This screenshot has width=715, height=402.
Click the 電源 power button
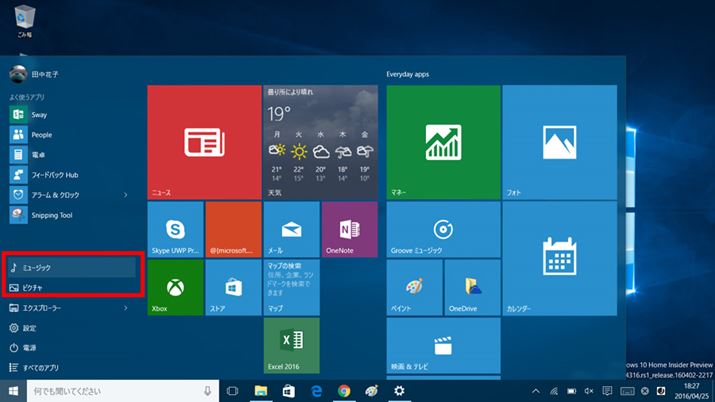[x=29, y=348]
